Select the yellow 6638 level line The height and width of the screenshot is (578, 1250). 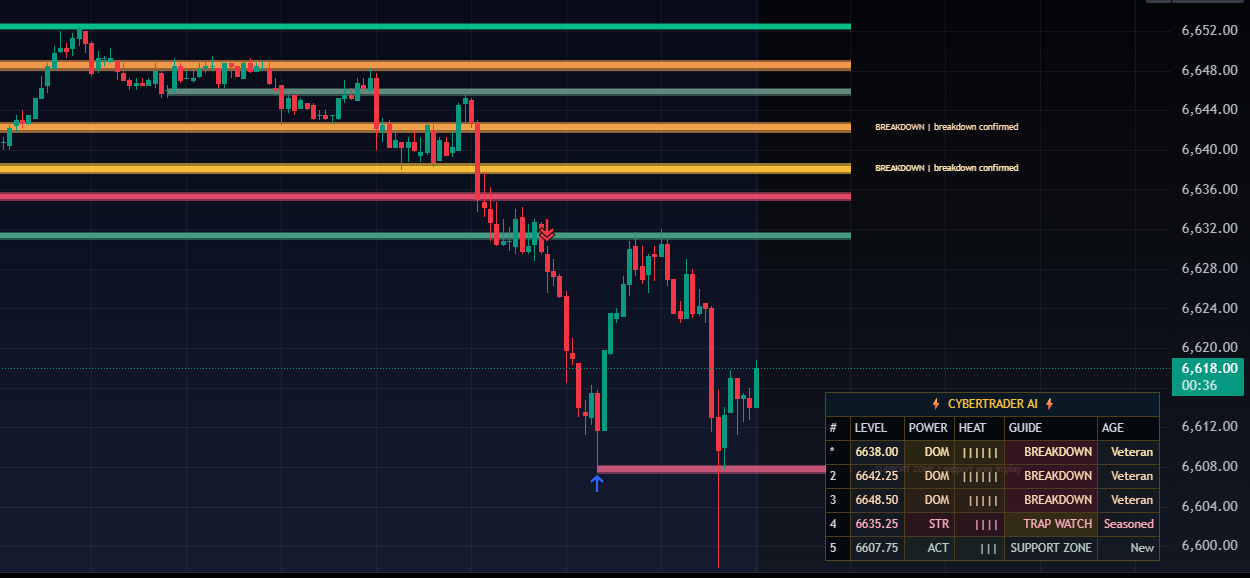[425, 169]
